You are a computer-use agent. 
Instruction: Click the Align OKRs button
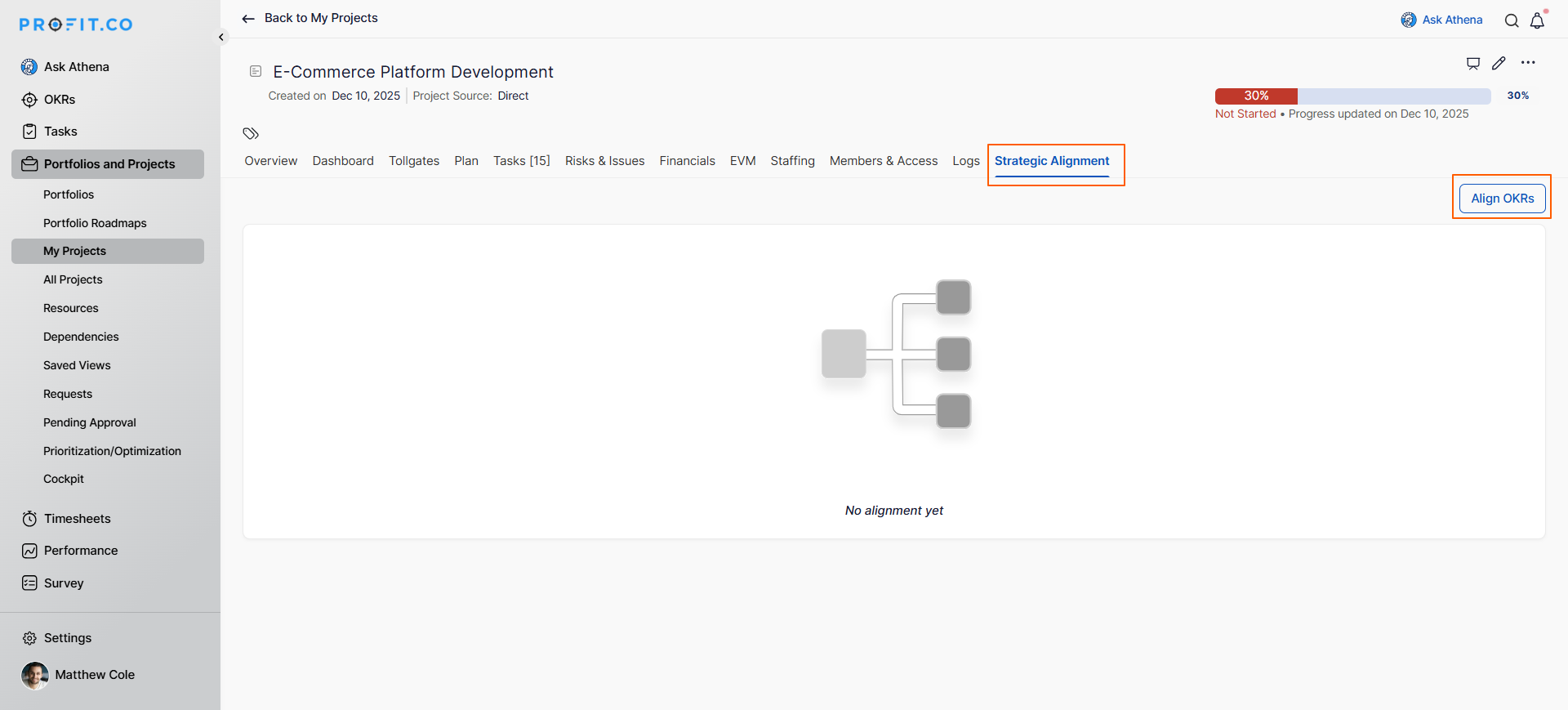(1503, 199)
